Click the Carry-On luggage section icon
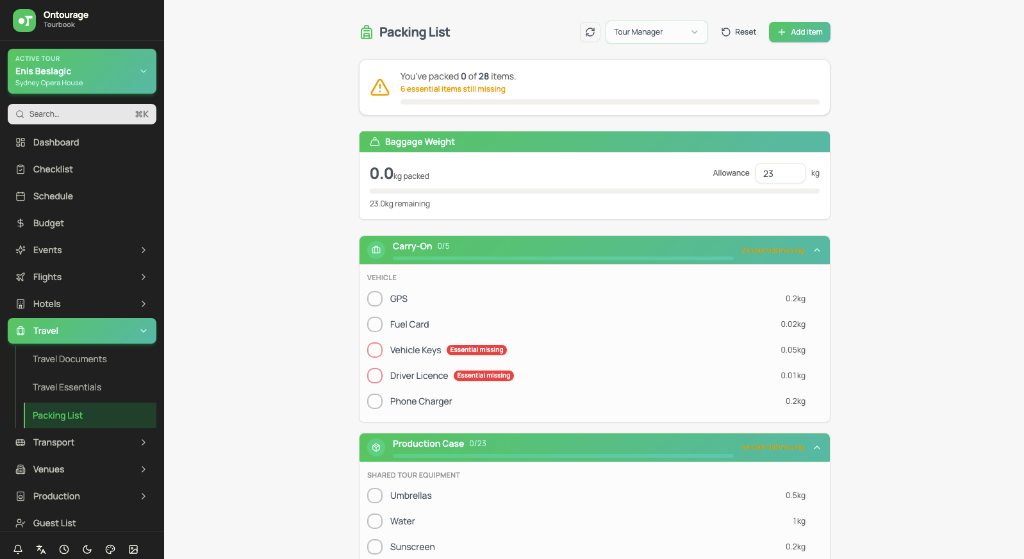The width and height of the screenshot is (1024, 559). click(376, 249)
